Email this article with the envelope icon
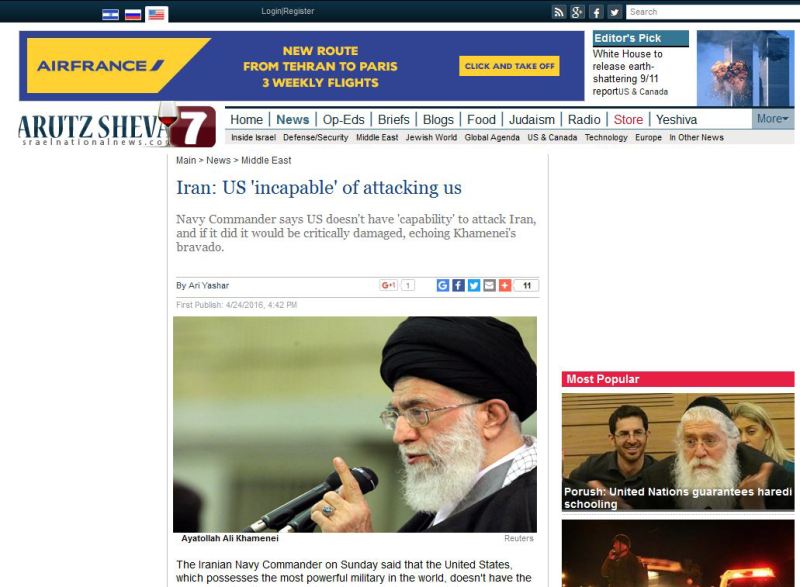800x587 pixels. click(x=489, y=286)
